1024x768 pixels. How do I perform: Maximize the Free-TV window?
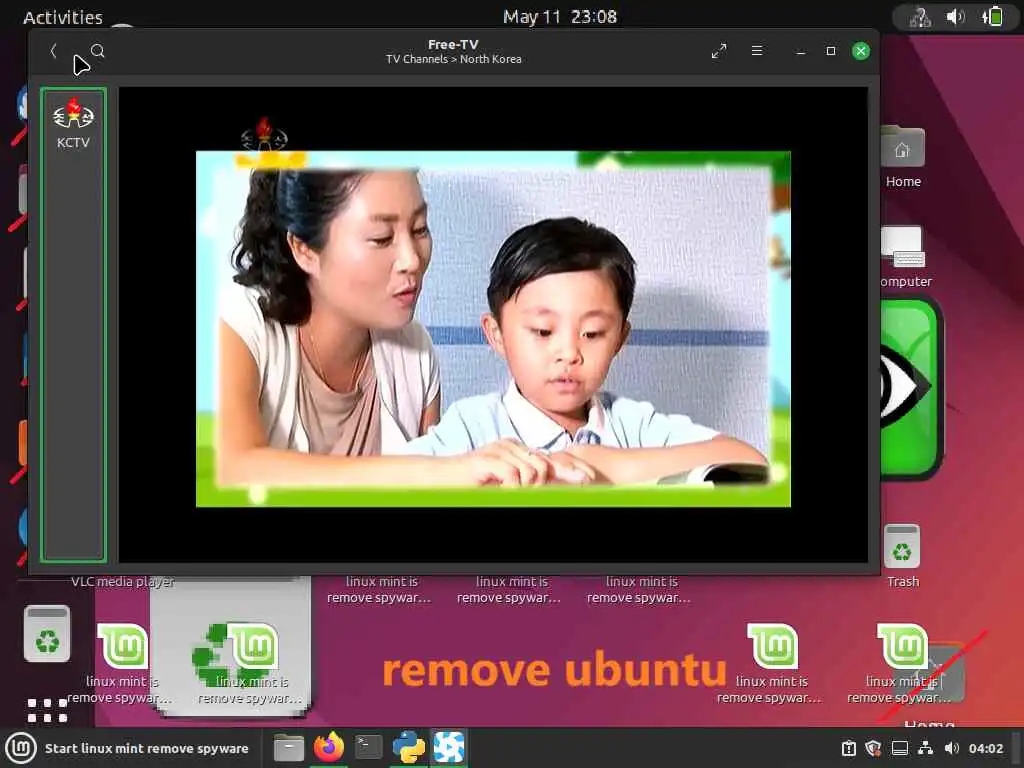click(831, 51)
